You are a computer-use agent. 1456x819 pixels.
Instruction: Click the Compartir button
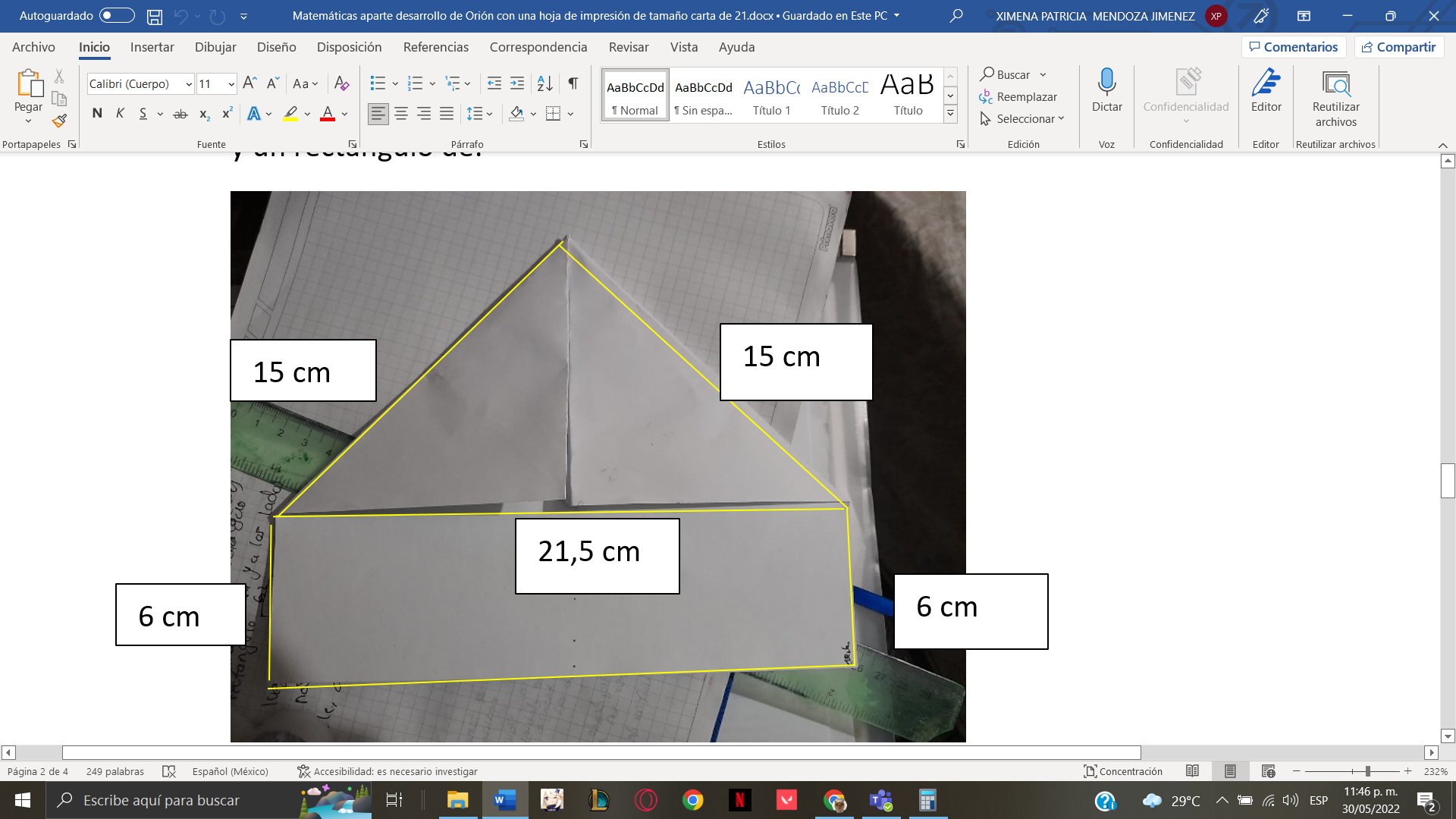[1399, 47]
